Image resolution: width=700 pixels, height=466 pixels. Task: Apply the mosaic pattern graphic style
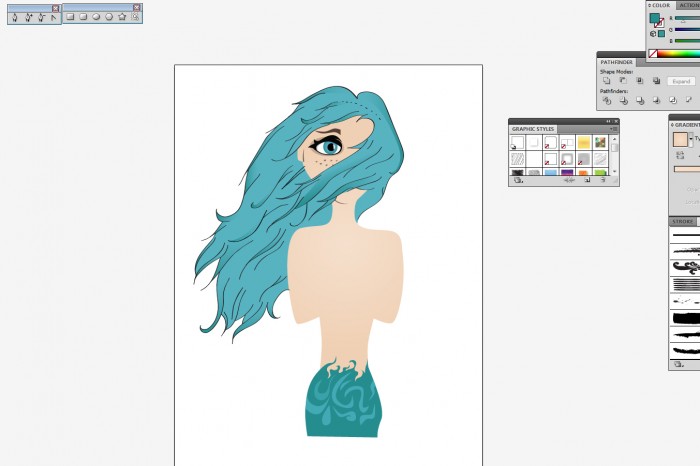(600, 142)
